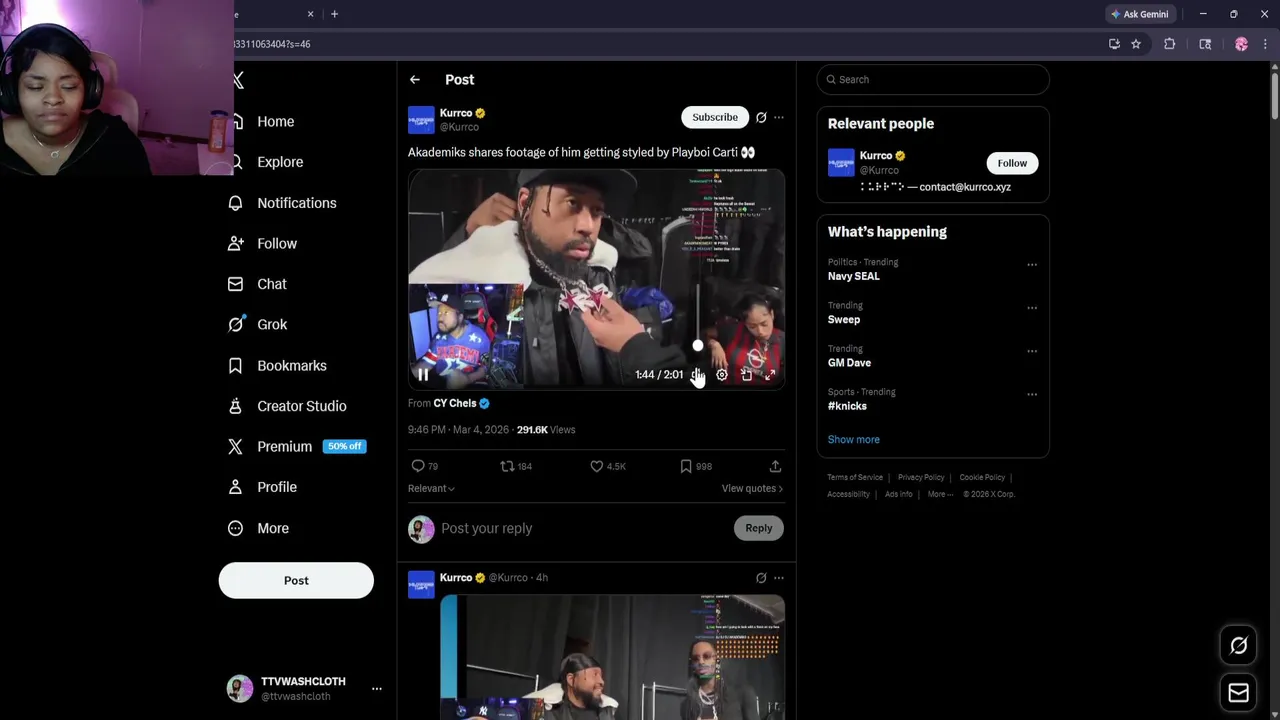
Task: Open Grok icon on Kurrco 4h reply
Action: coord(761,578)
